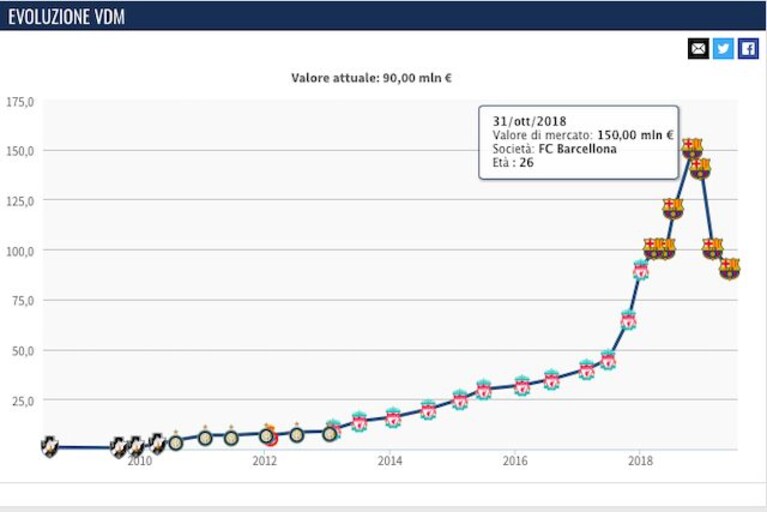Screen dimensions: 767x512
Task: Select Barcelona marker at 150 million peak
Action: [692, 149]
